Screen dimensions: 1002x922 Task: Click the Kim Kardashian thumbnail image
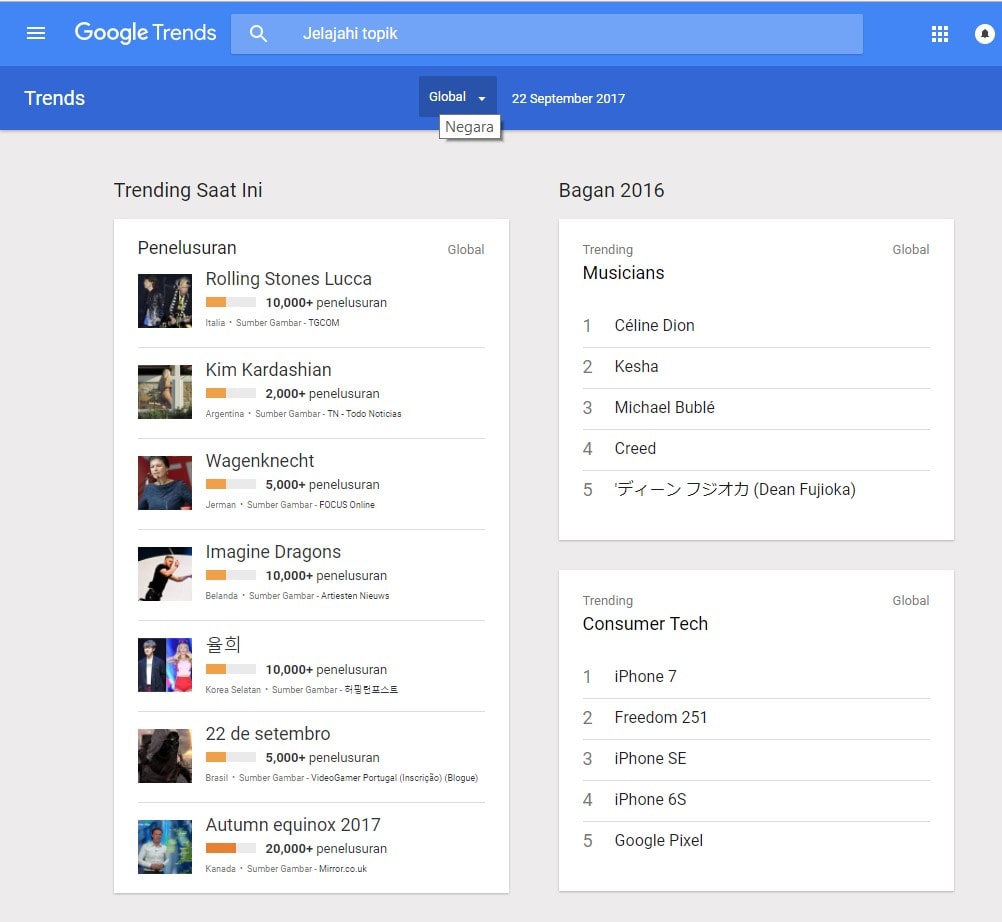point(165,392)
